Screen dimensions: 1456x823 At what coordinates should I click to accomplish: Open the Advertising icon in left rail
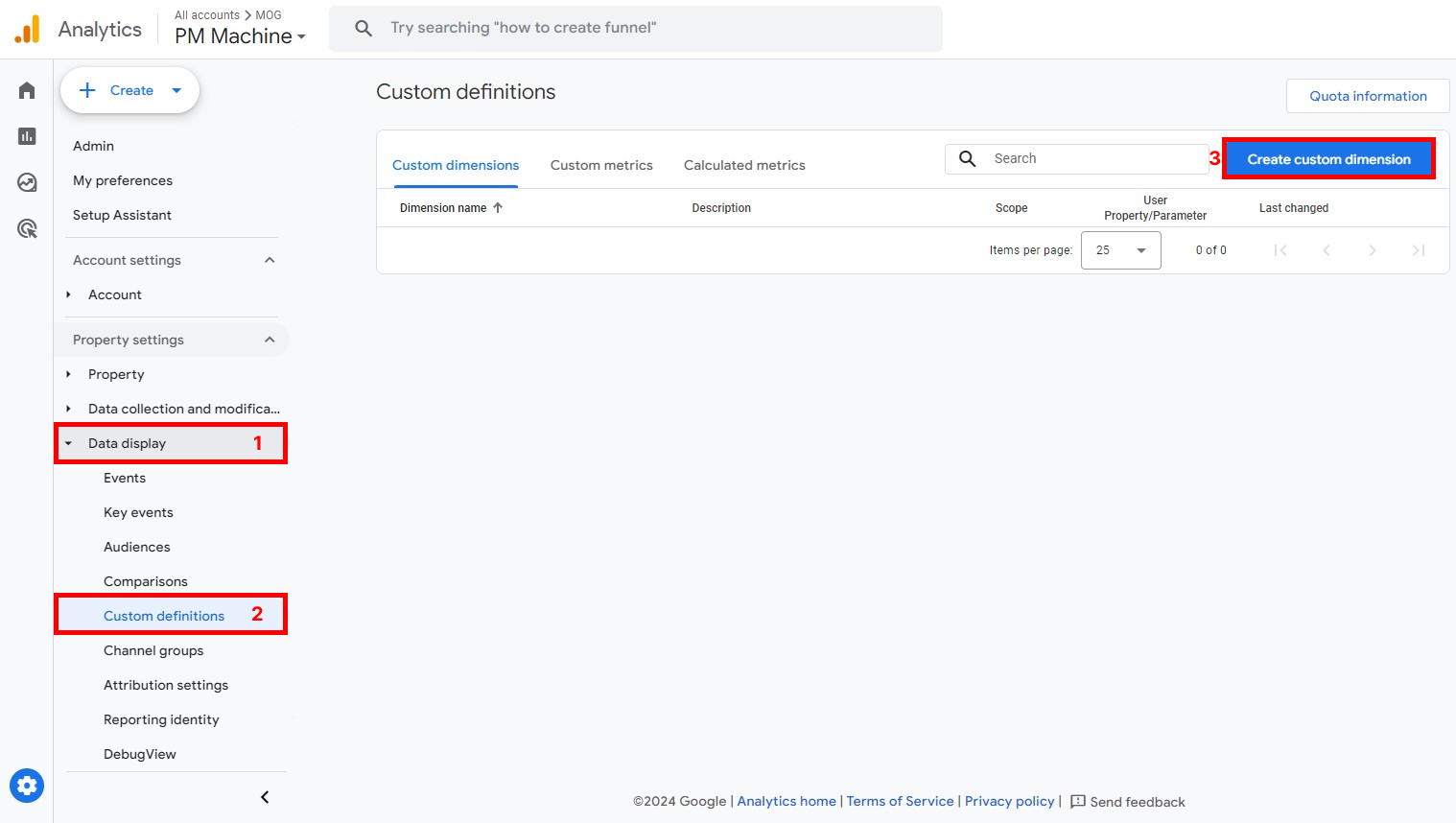tap(27, 228)
